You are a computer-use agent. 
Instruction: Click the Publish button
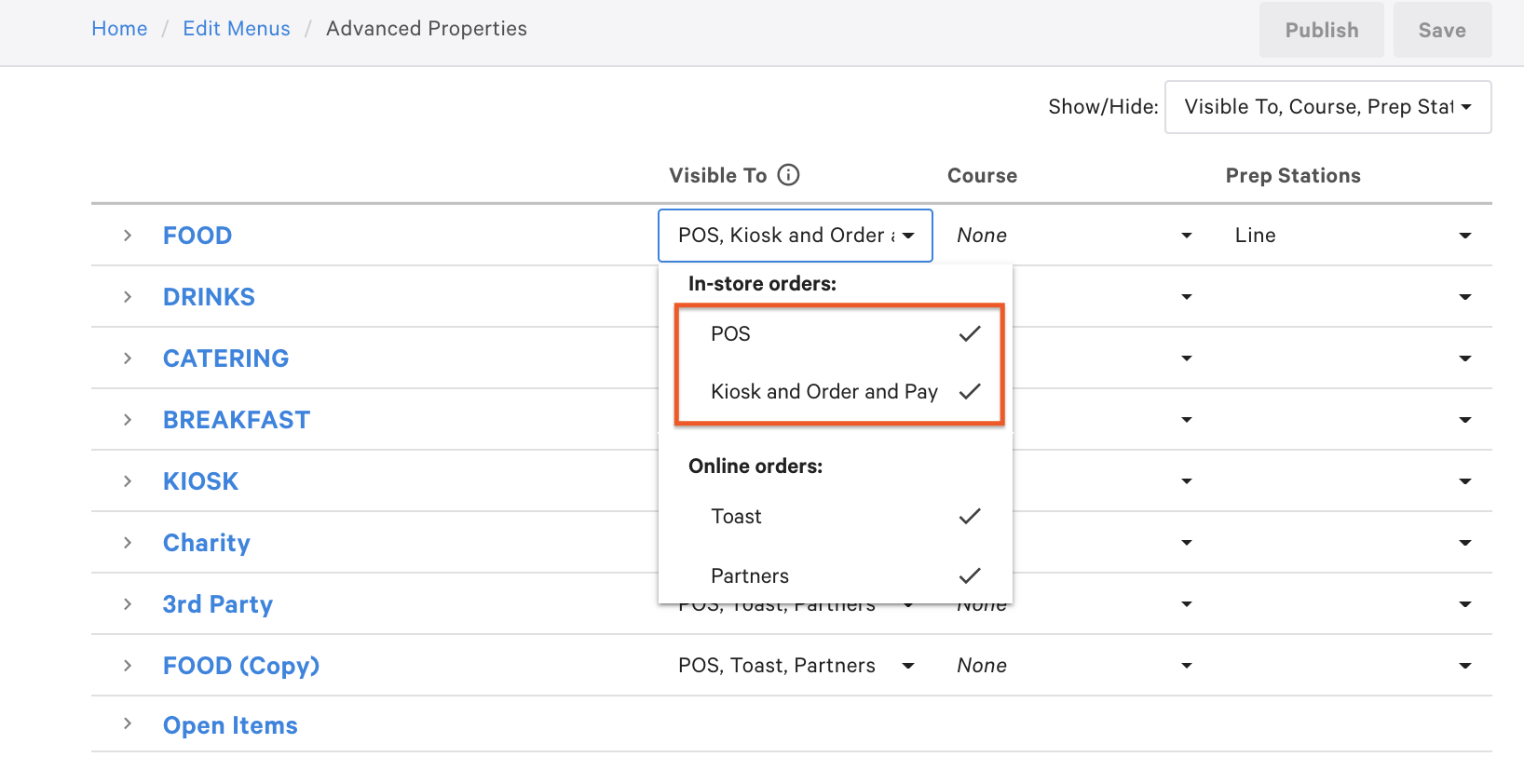(1321, 31)
